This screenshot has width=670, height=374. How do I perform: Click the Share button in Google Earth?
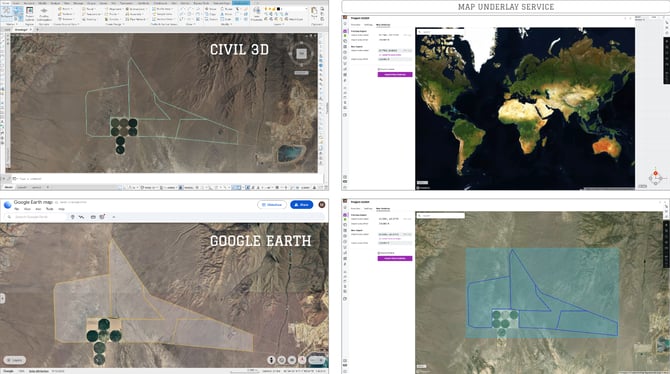(301, 205)
